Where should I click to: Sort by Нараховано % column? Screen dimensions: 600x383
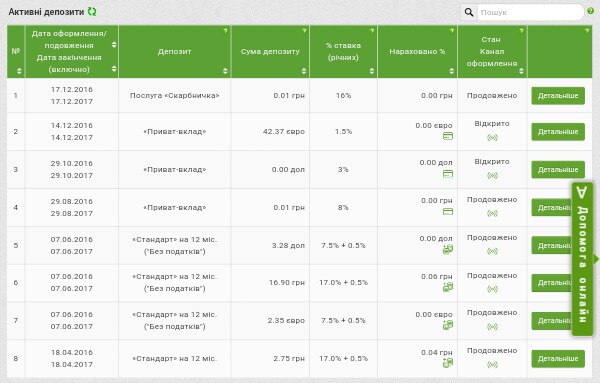pyautogui.click(x=452, y=71)
